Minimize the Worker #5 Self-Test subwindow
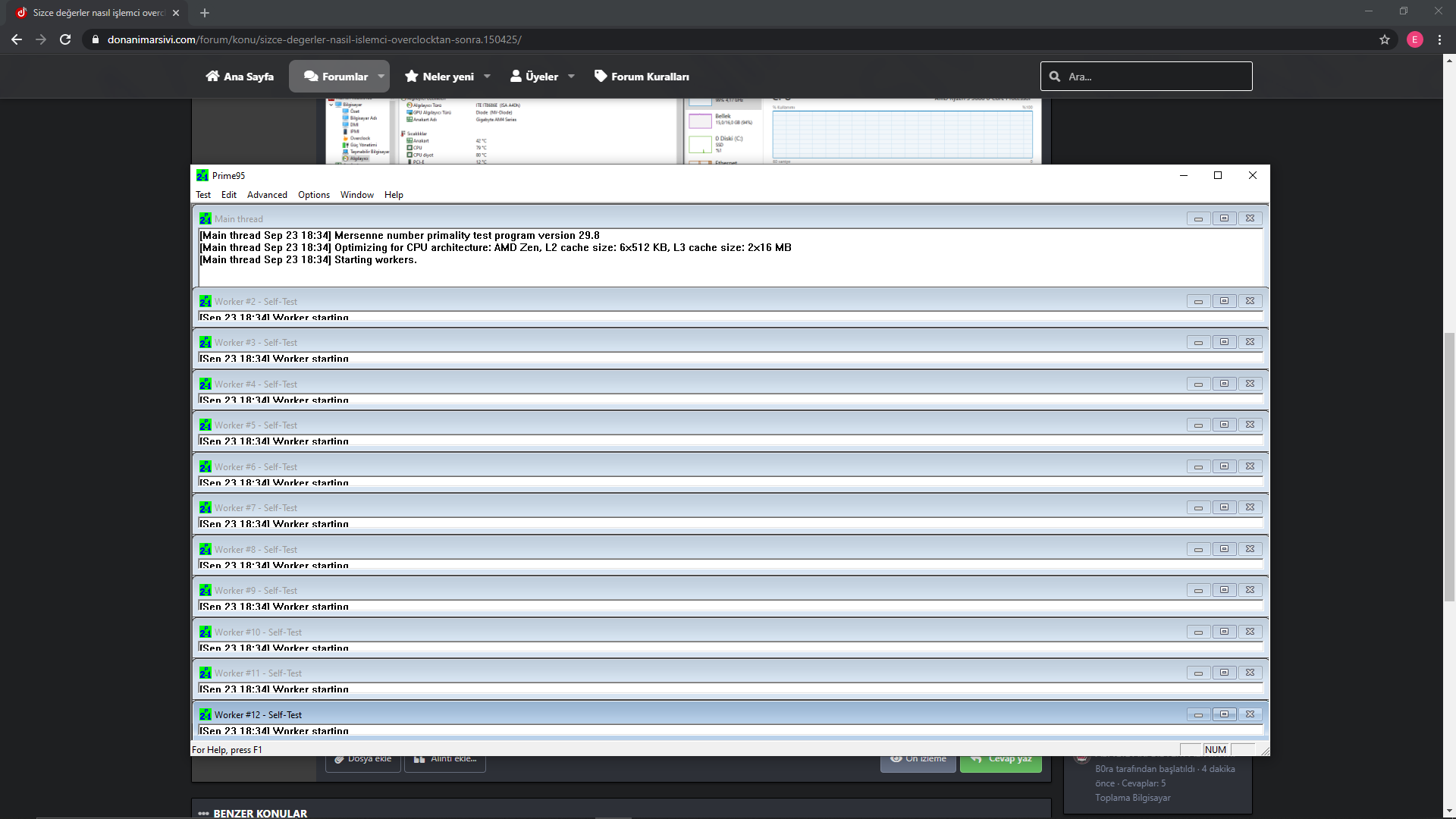1456x819 pixels. pos(1198,425)
